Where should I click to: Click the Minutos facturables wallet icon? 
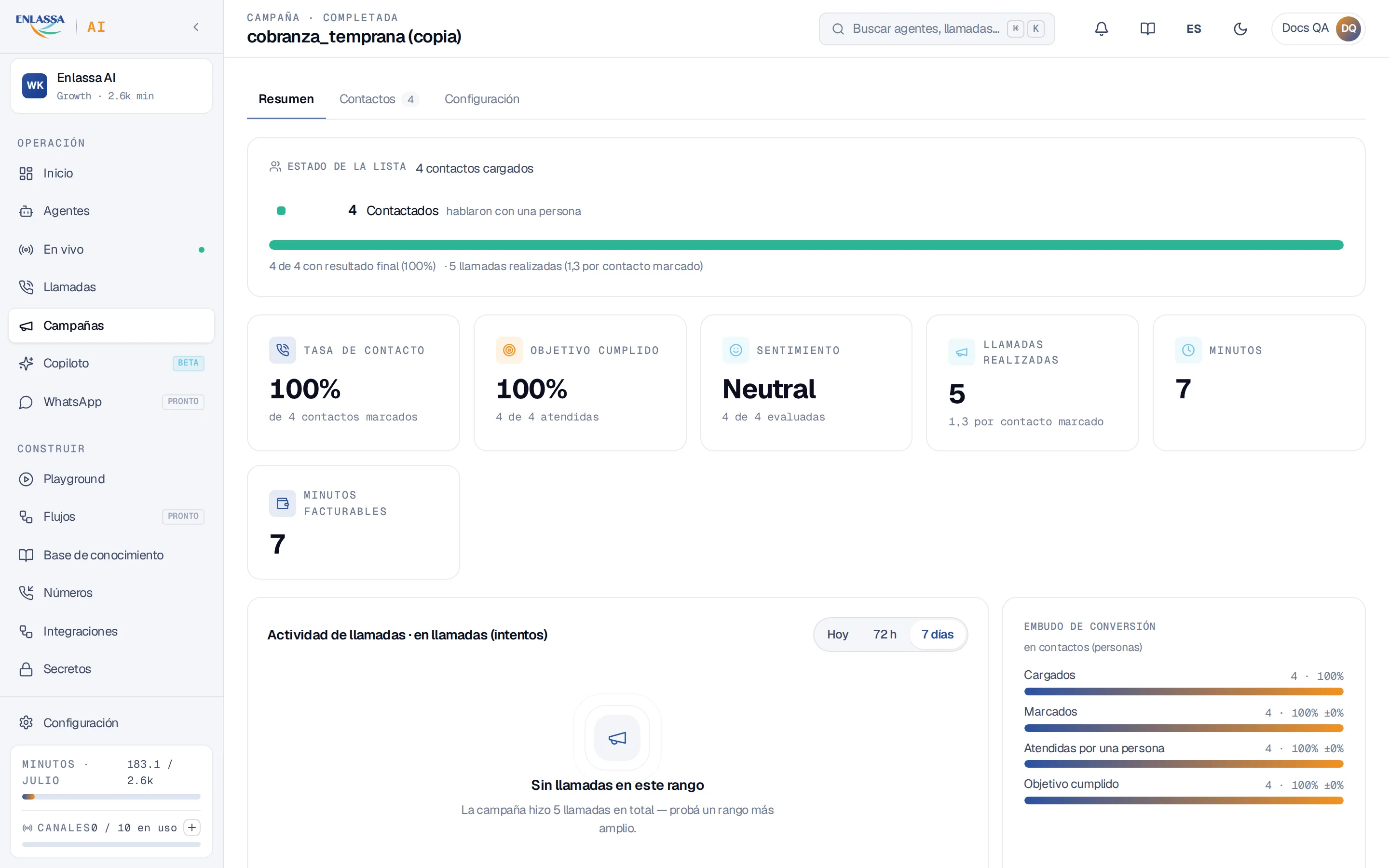[x=283, y=503]
